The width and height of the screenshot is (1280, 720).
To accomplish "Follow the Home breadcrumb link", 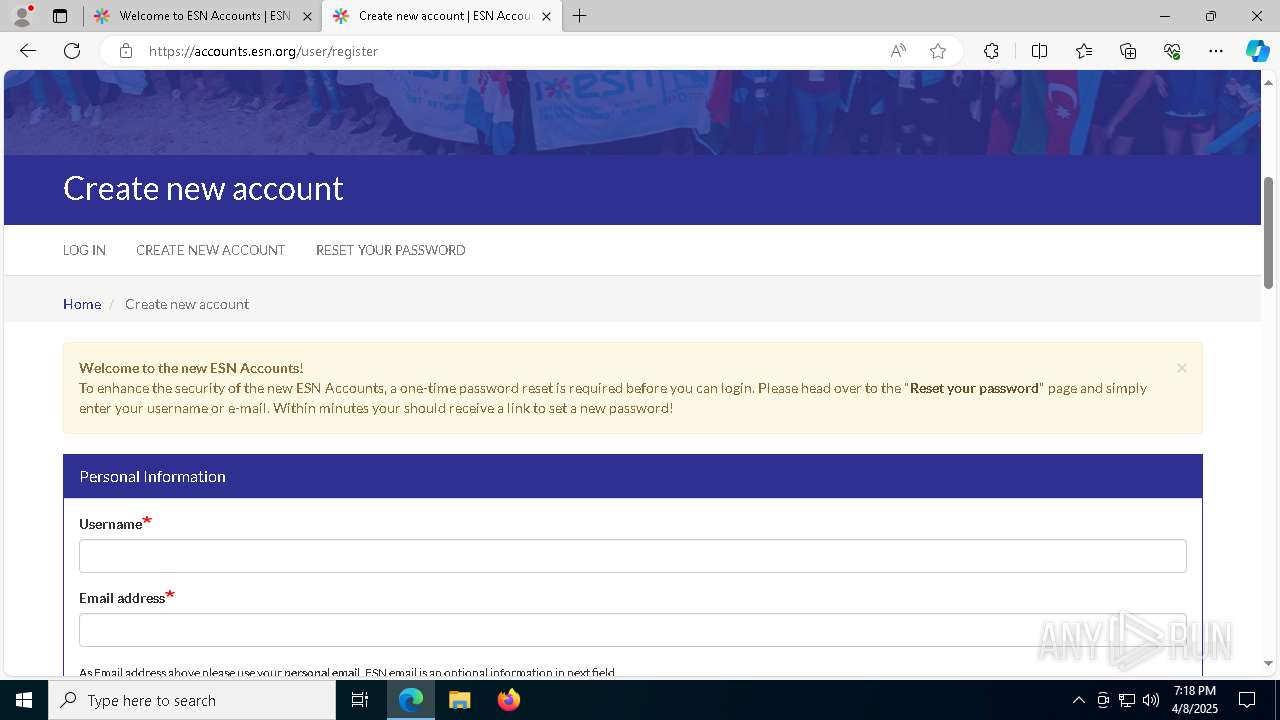I will click(82, 304).
